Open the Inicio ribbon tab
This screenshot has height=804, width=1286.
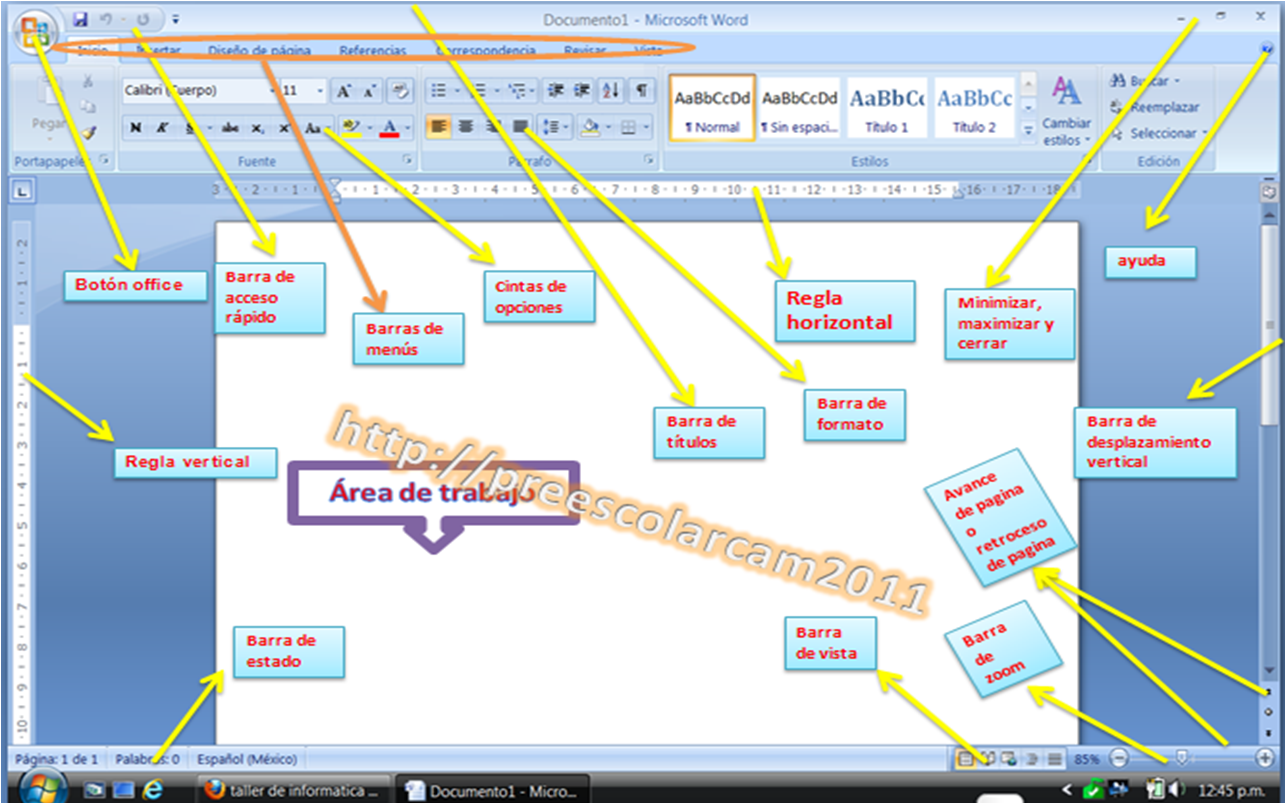coord(92,50)
